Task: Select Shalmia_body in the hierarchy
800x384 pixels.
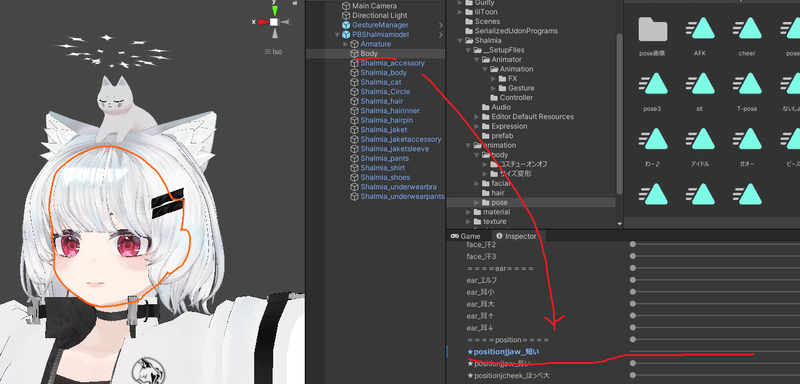Action: pyautogui.click(x=383, y=72)
